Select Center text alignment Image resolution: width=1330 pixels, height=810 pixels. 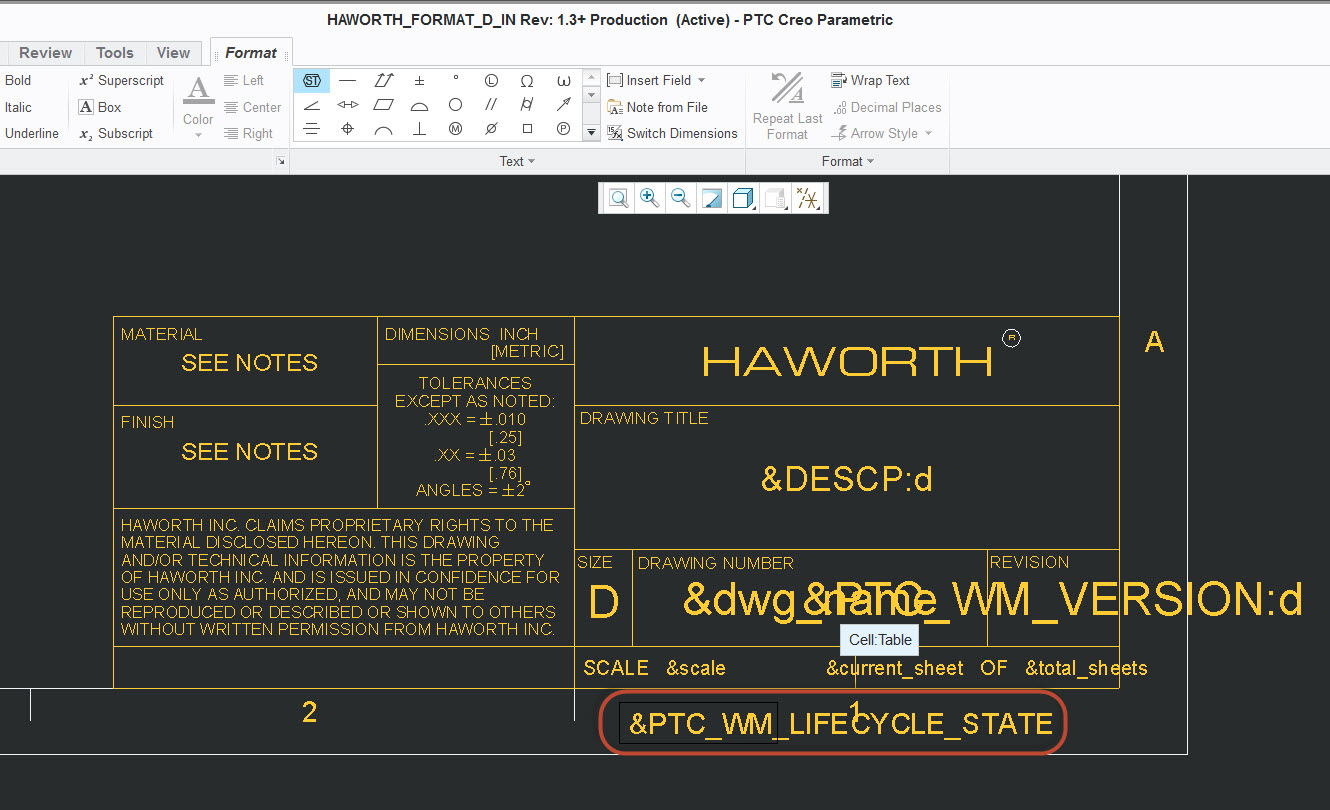pos(252,107)
